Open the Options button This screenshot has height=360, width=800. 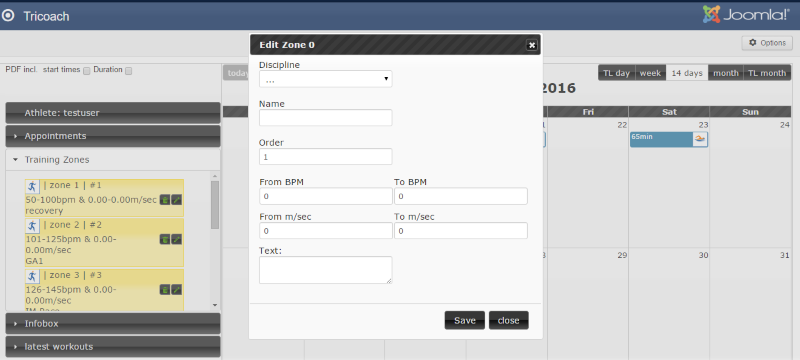[767, 43]
